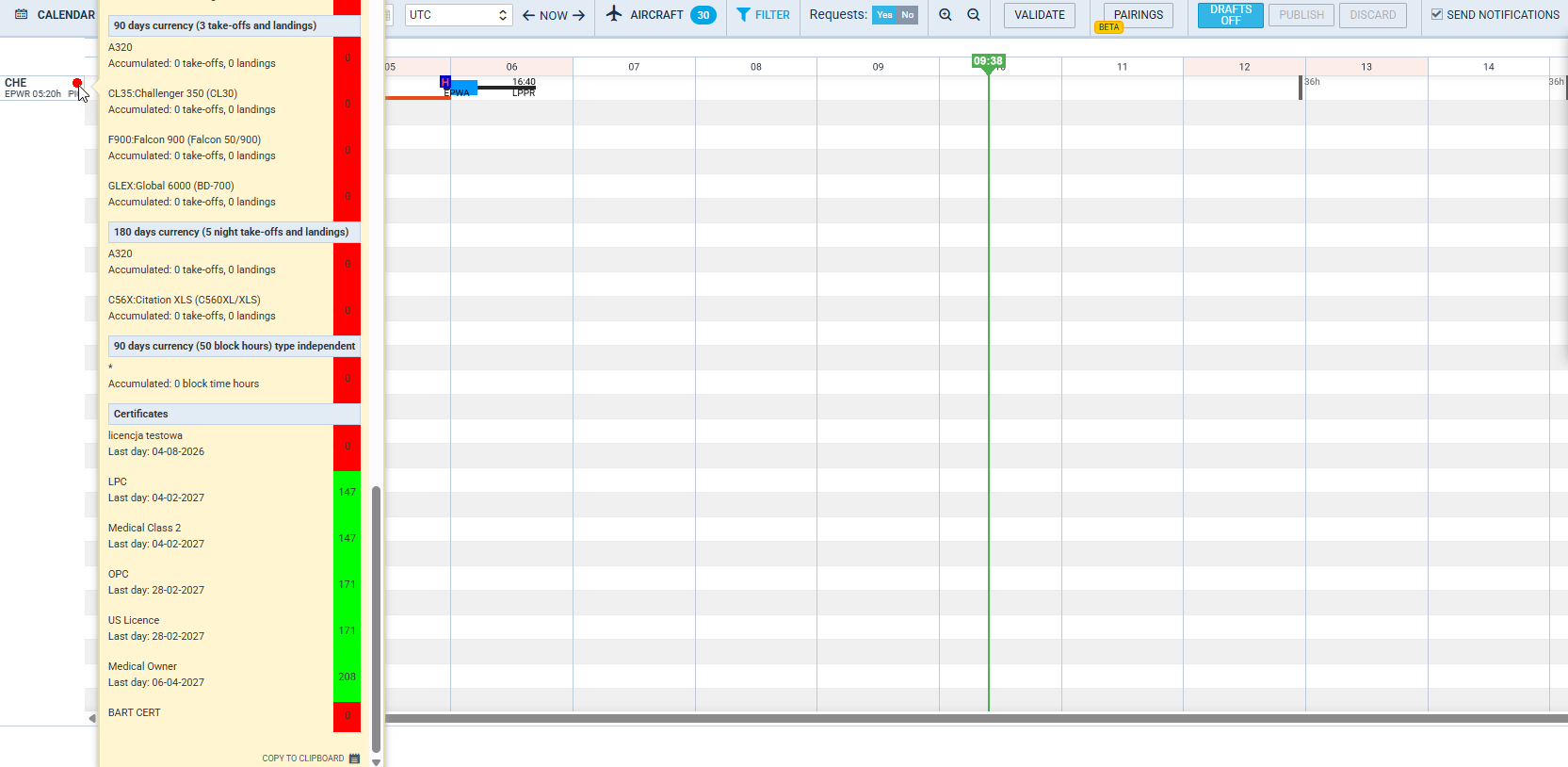Screen dimensions: 1568x767
Task: Go to next period with right arrow
Action: click(578, 15)
